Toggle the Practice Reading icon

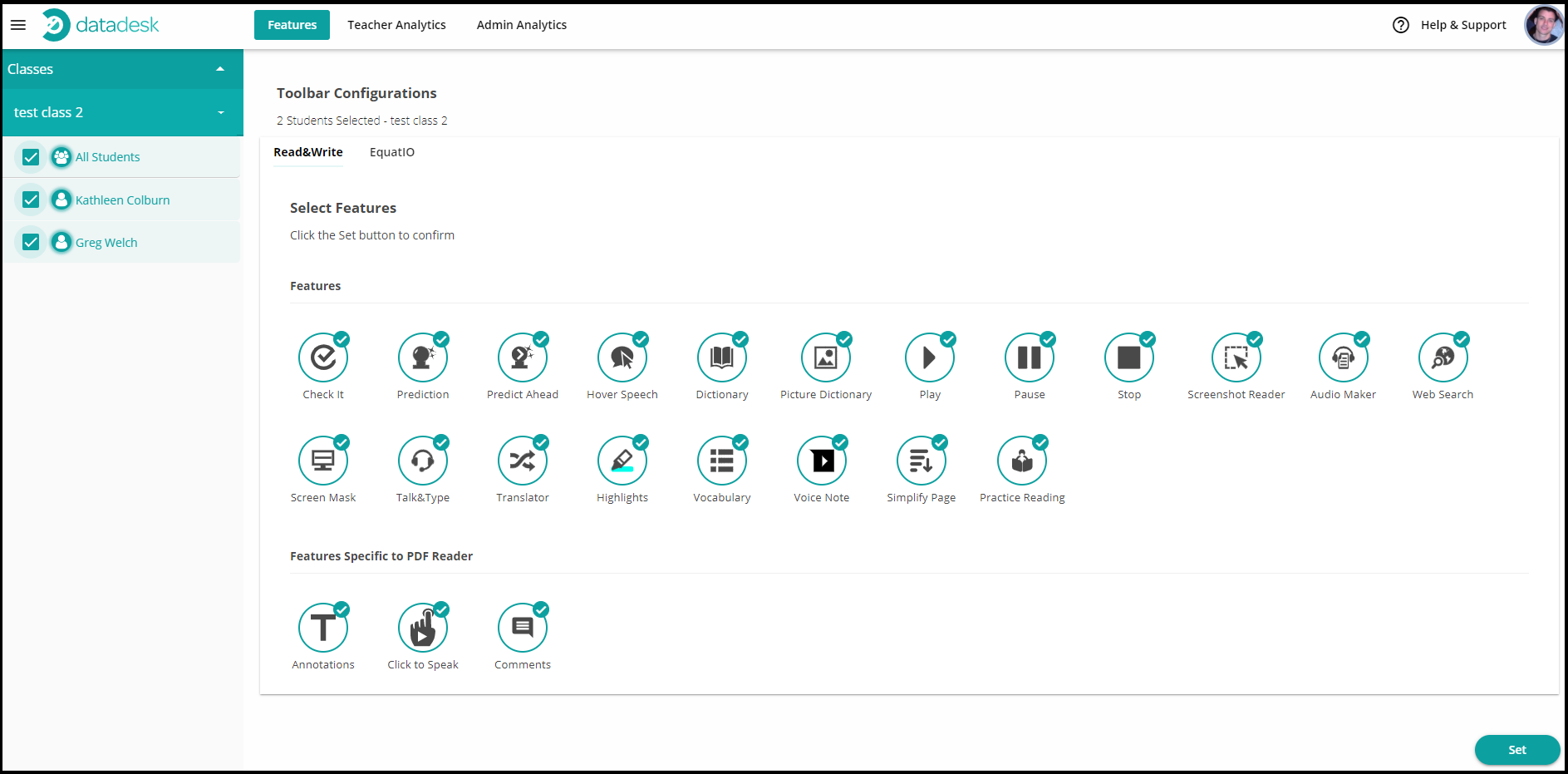point(1022,461)
